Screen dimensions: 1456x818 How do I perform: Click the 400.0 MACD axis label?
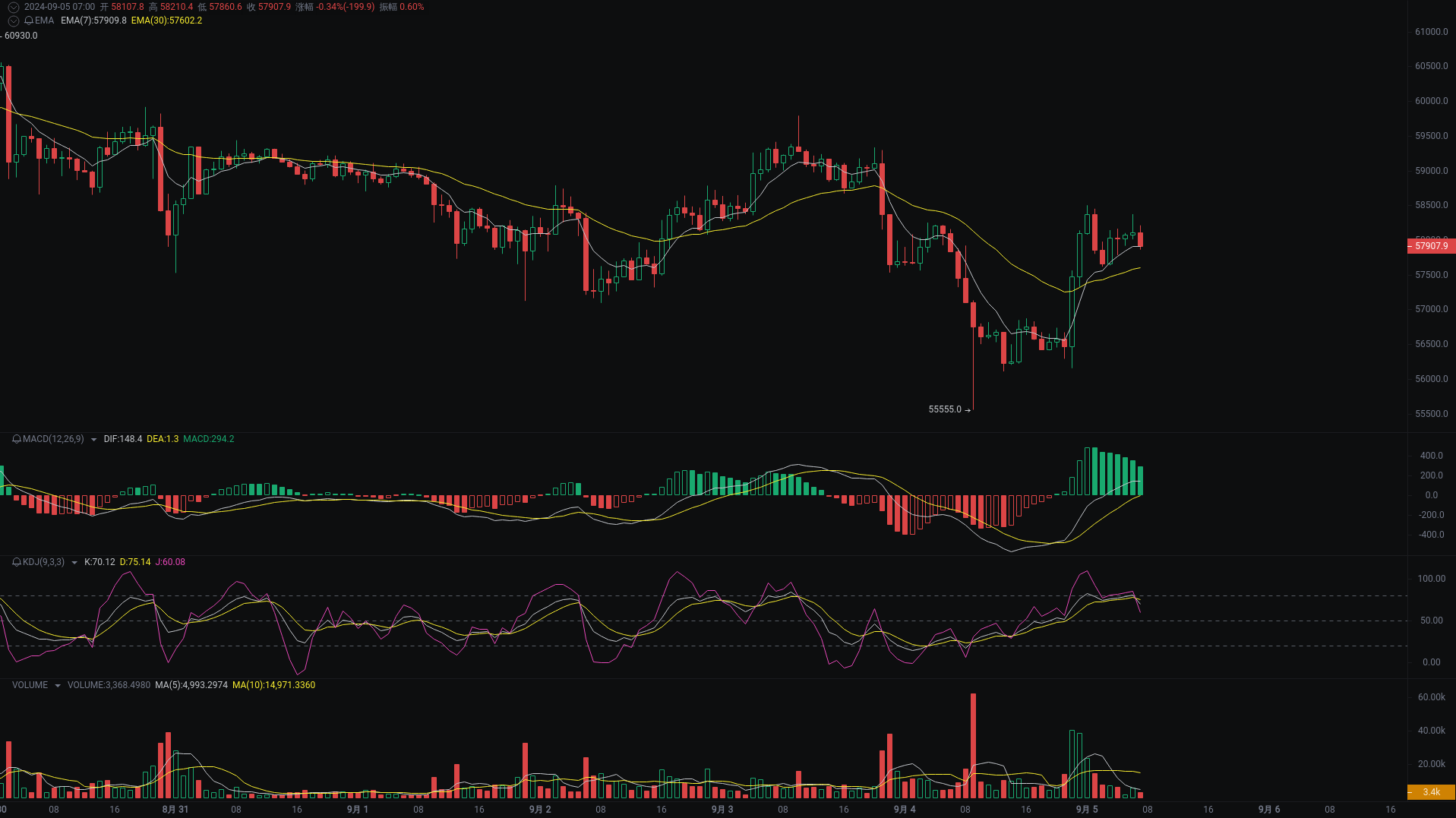point(1432,456)
